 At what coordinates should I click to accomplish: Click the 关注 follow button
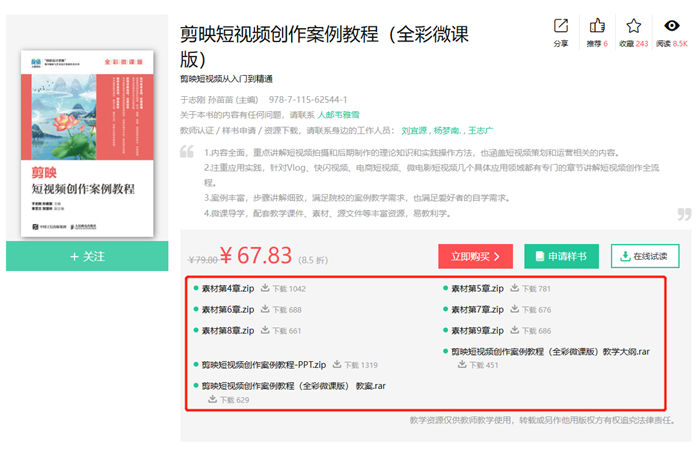click(x=87, y=256)
